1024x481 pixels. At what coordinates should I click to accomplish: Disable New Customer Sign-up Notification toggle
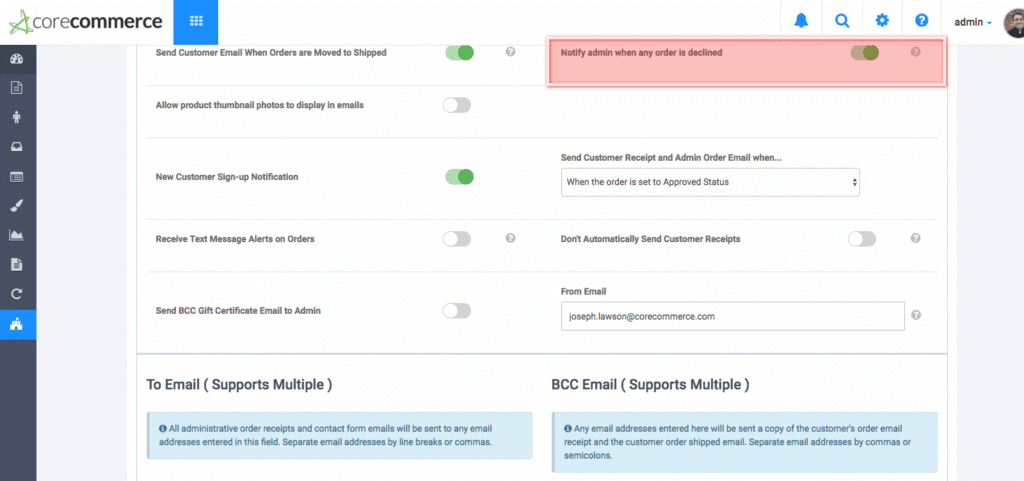[x=458, y=177]
